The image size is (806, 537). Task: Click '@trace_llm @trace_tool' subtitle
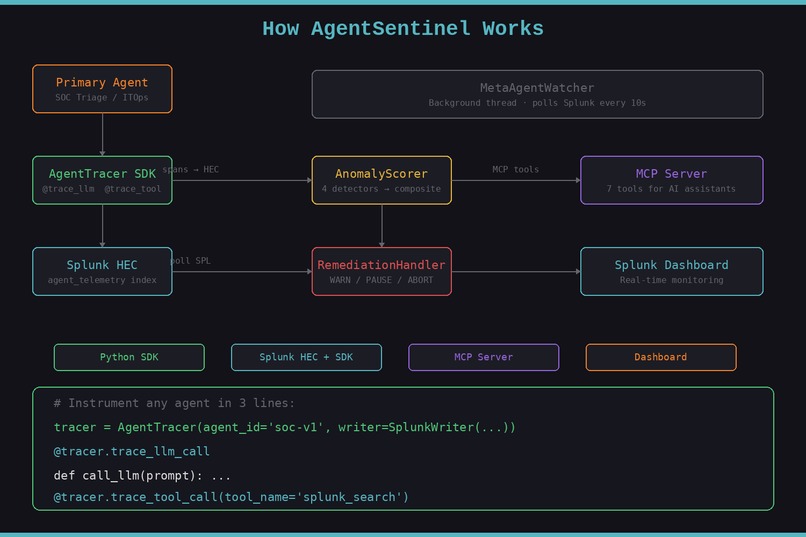pos(102,189)
